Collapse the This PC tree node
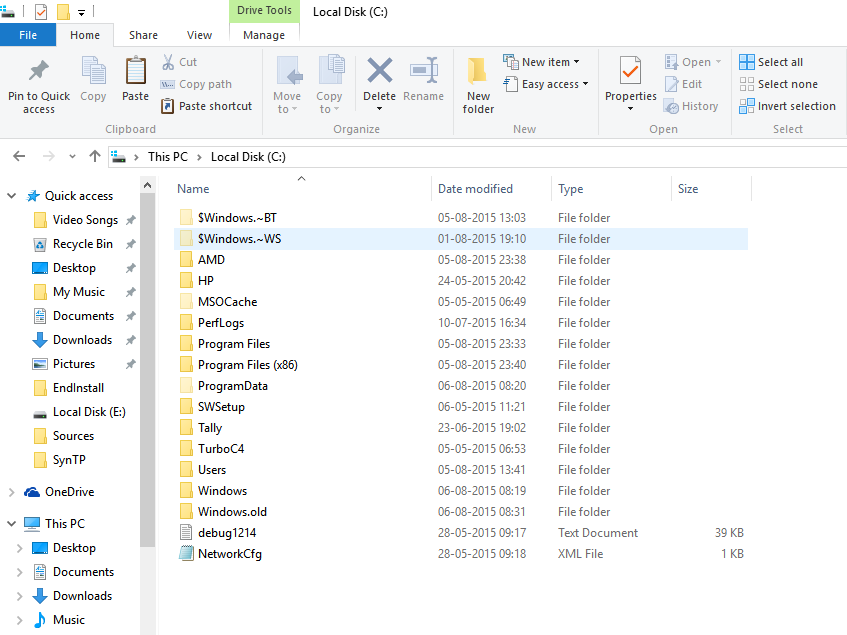Screen dimensions: 847x635 point(11,524)
